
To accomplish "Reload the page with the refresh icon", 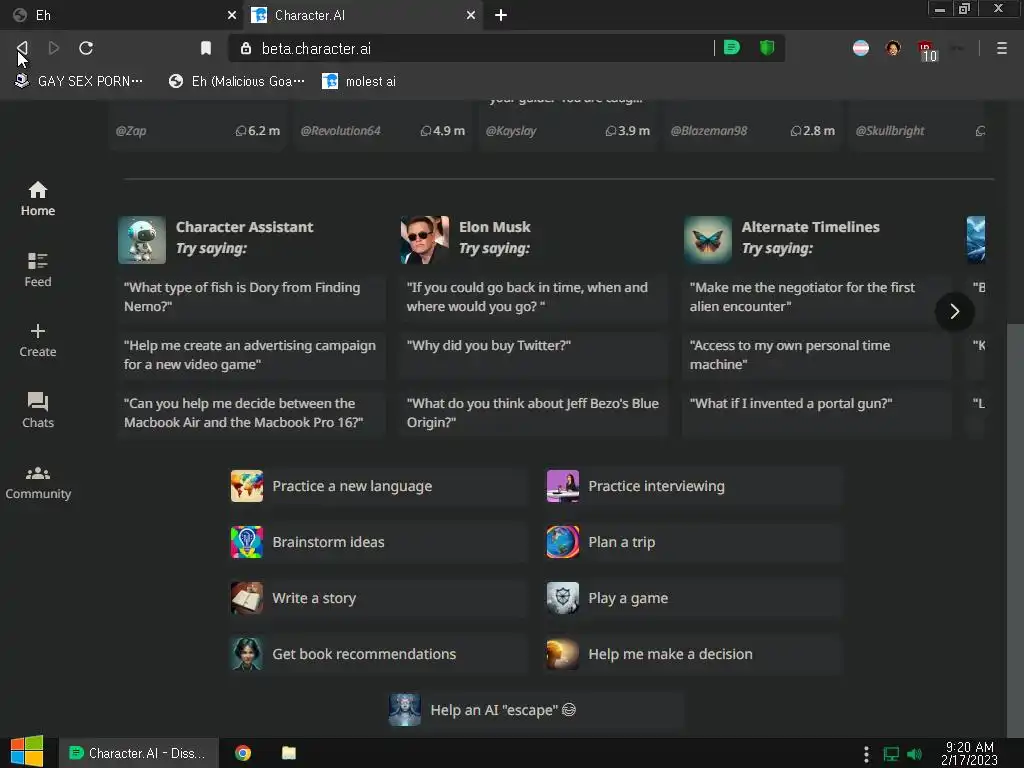I will pos(86,48).
